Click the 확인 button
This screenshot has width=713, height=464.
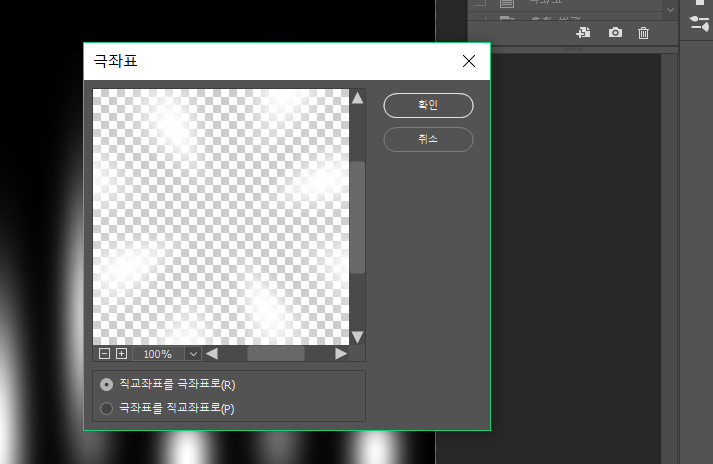pos(428,106)
